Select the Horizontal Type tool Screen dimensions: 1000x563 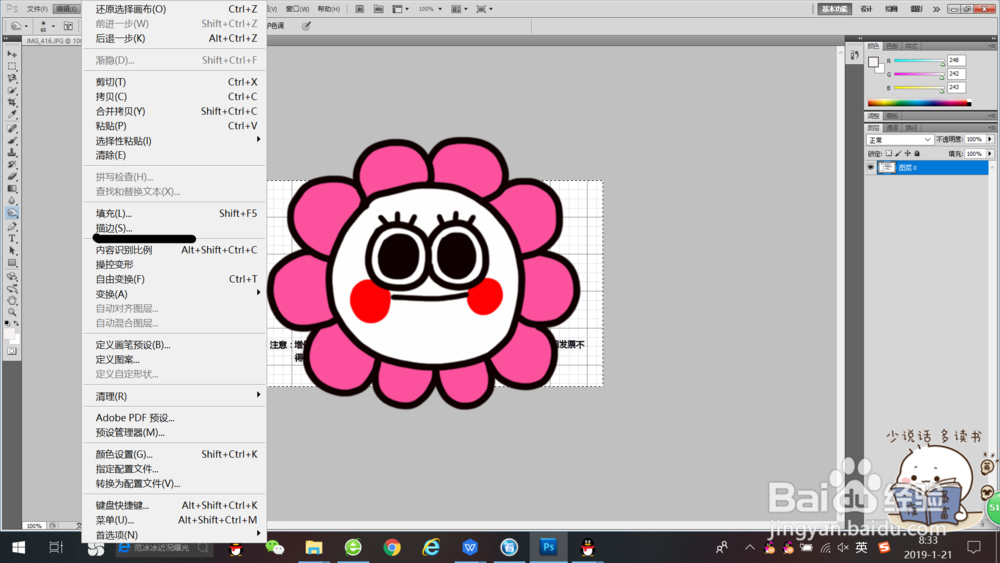pos(12,238)
